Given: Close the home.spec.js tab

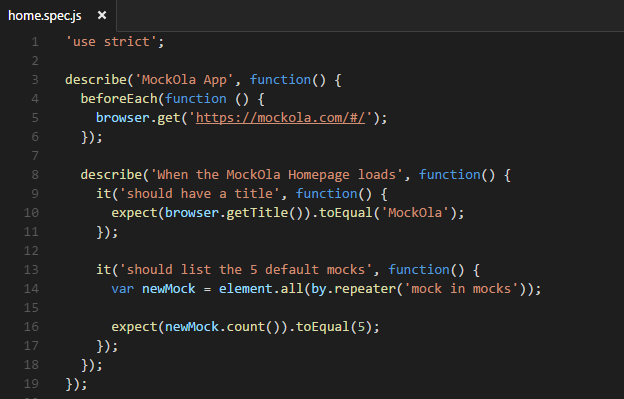Looking at the screenshot, I should [x=102, y=15].
